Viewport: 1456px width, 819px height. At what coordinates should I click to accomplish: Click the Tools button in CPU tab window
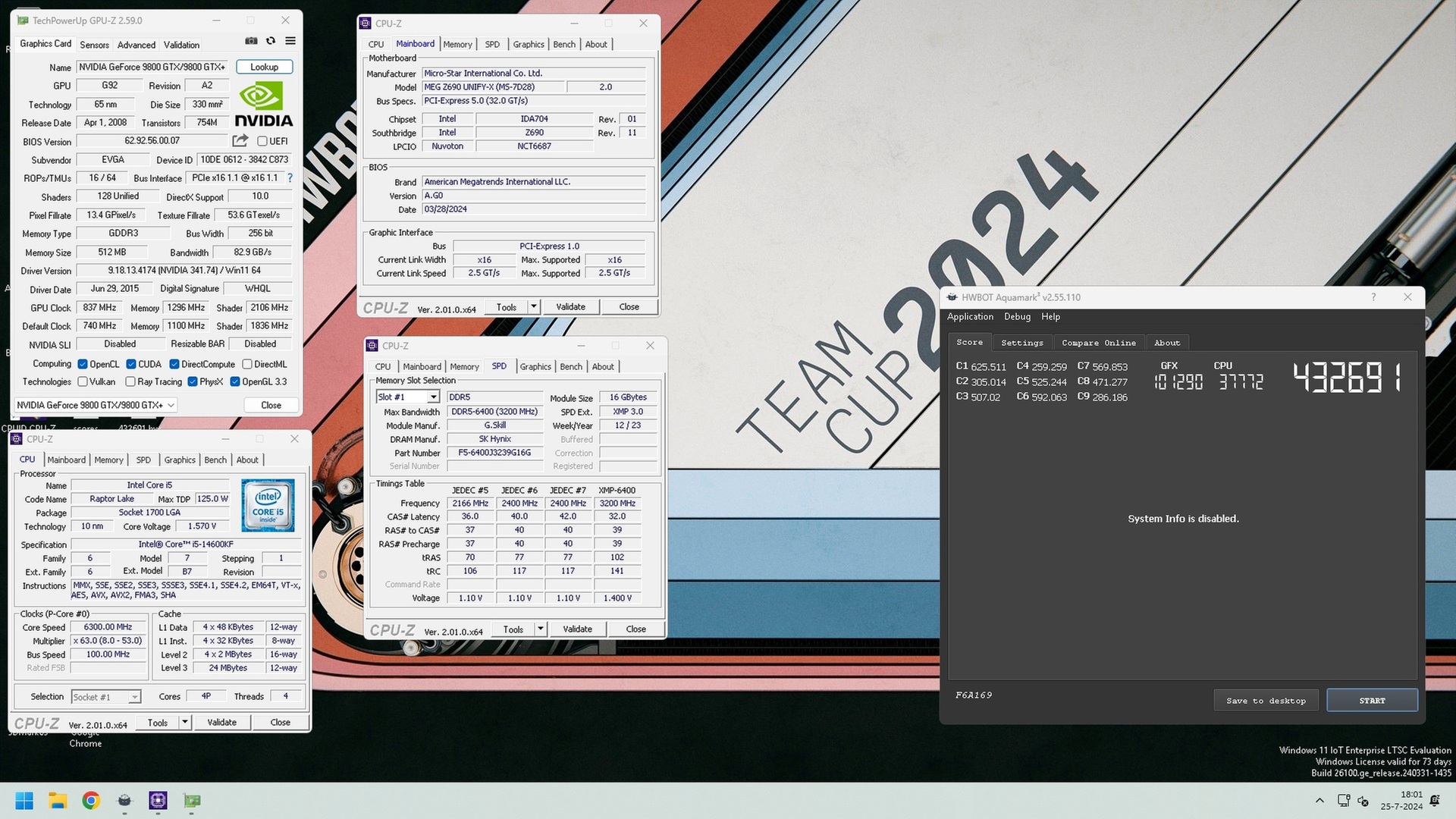pos(158,723)
